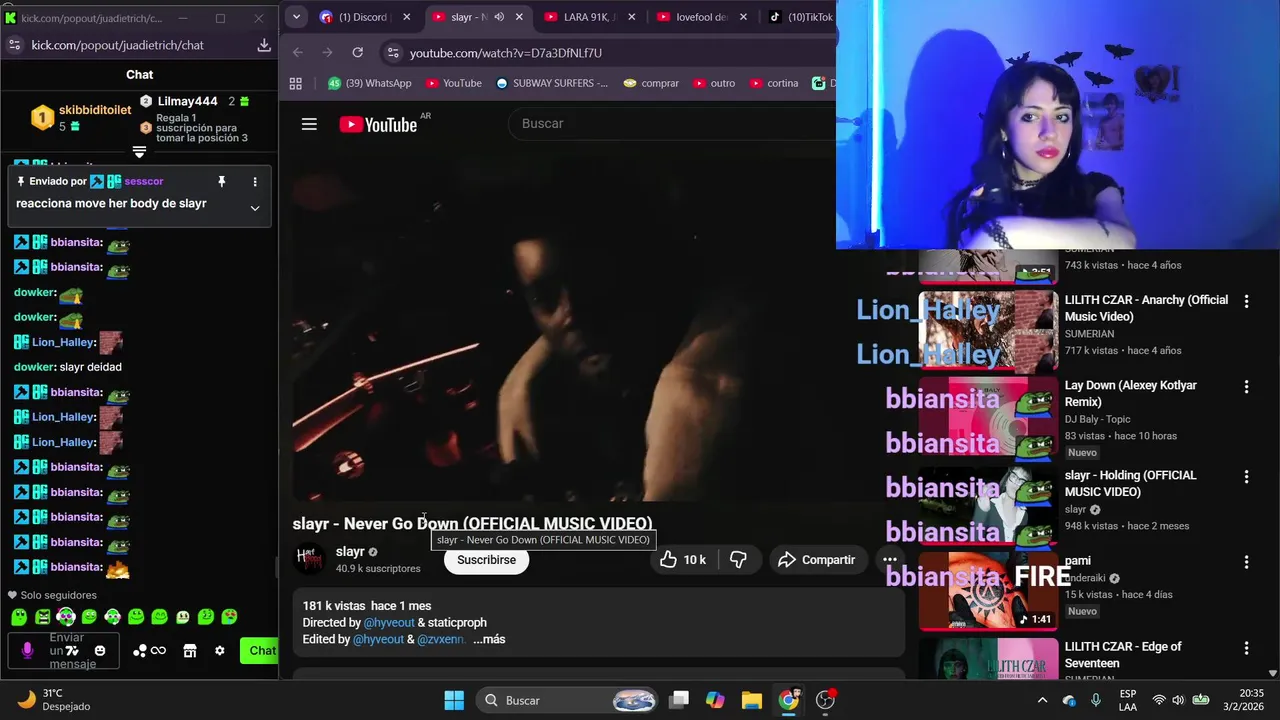Switch to the lovefool tab
This screenshot has height=720, width=1280.
click(x=704, y=17)
